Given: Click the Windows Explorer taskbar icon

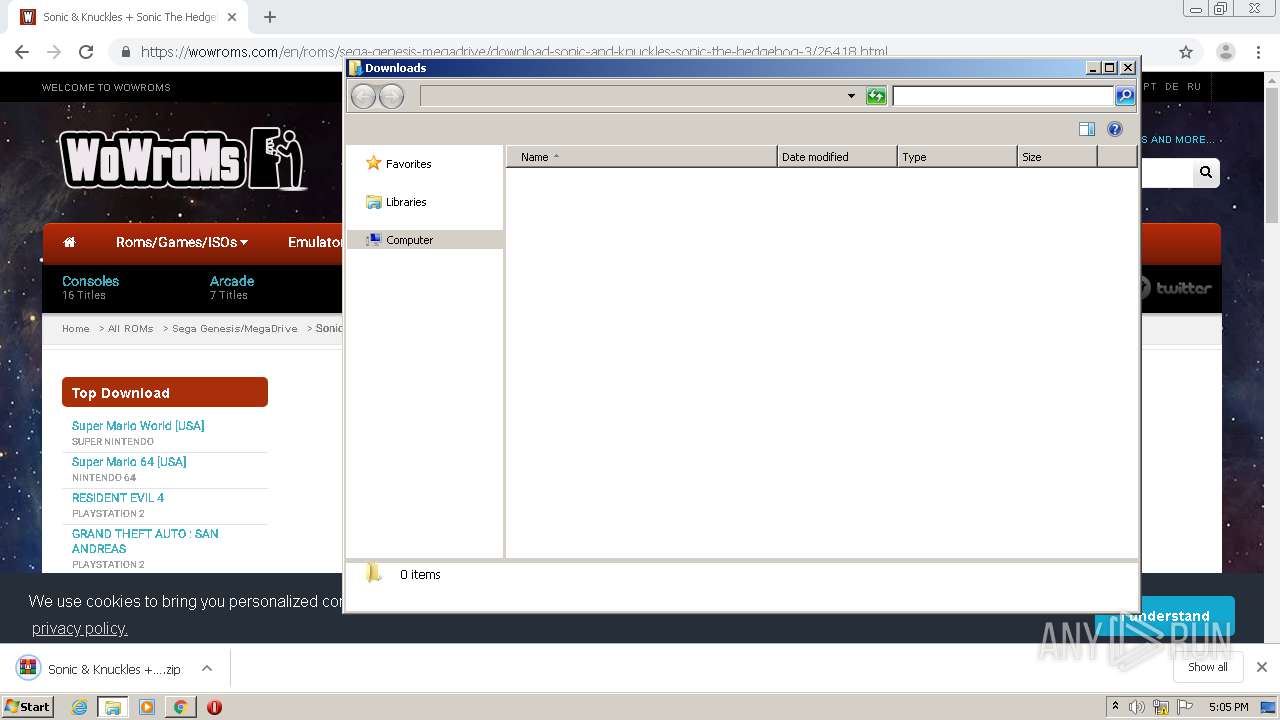Looking at the screenshot, I should tap(113, 707).
